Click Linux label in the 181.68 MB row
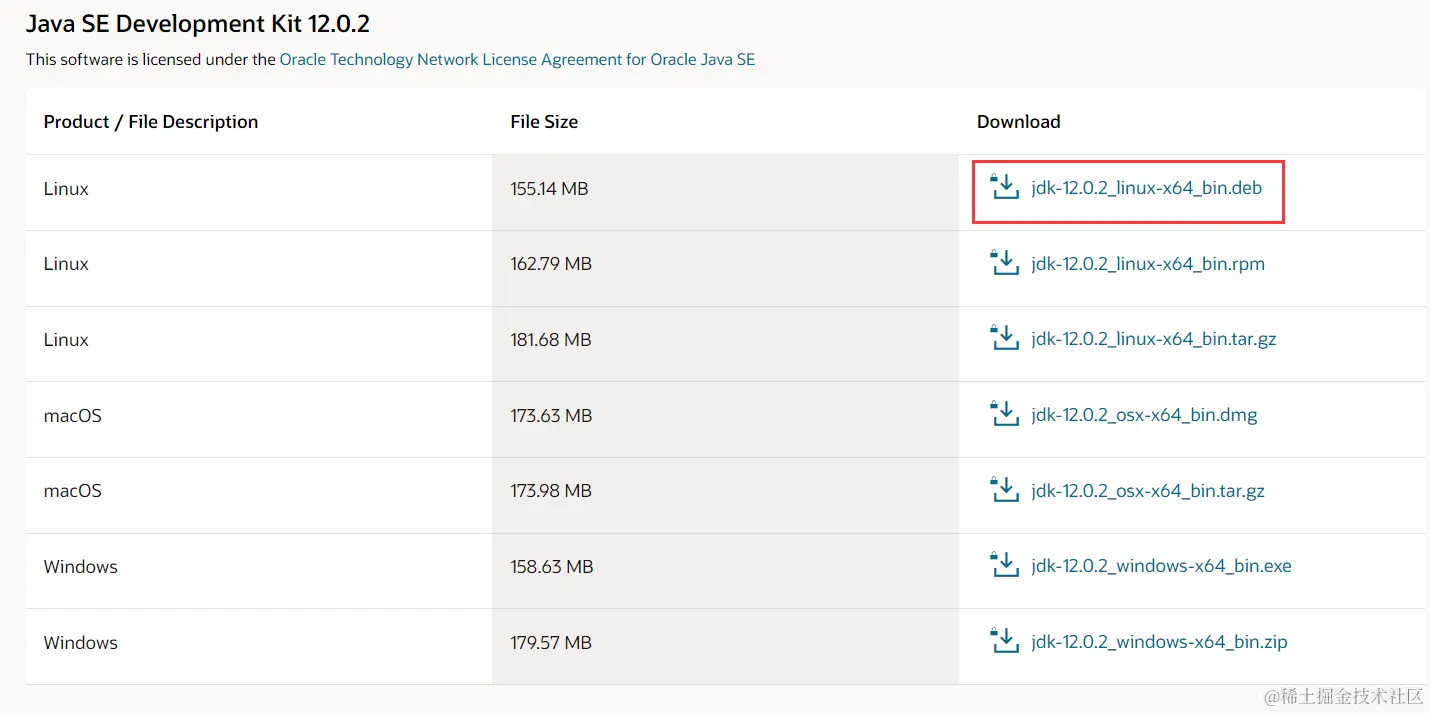This screenshot has width=1430, height=713. (x=66, y=340)
